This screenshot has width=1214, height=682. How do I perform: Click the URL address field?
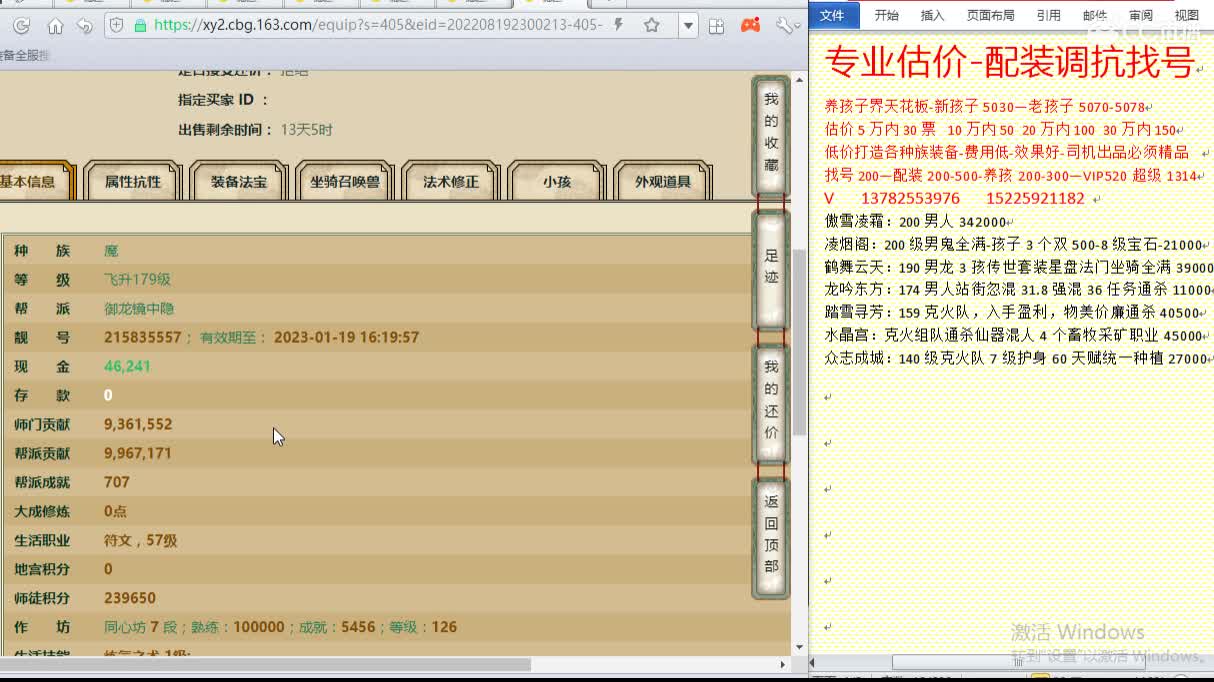[x=378, y=25]
